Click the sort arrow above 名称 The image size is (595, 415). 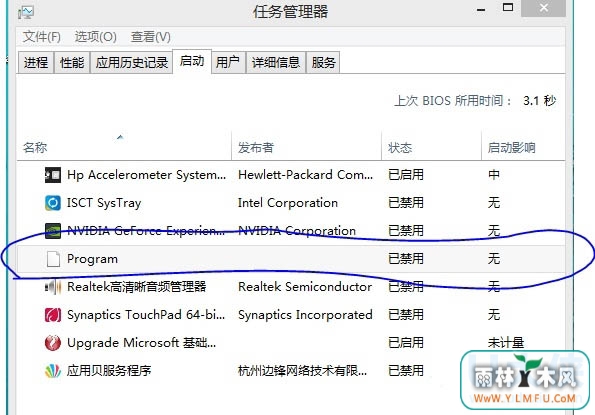[x=120, y=137]
